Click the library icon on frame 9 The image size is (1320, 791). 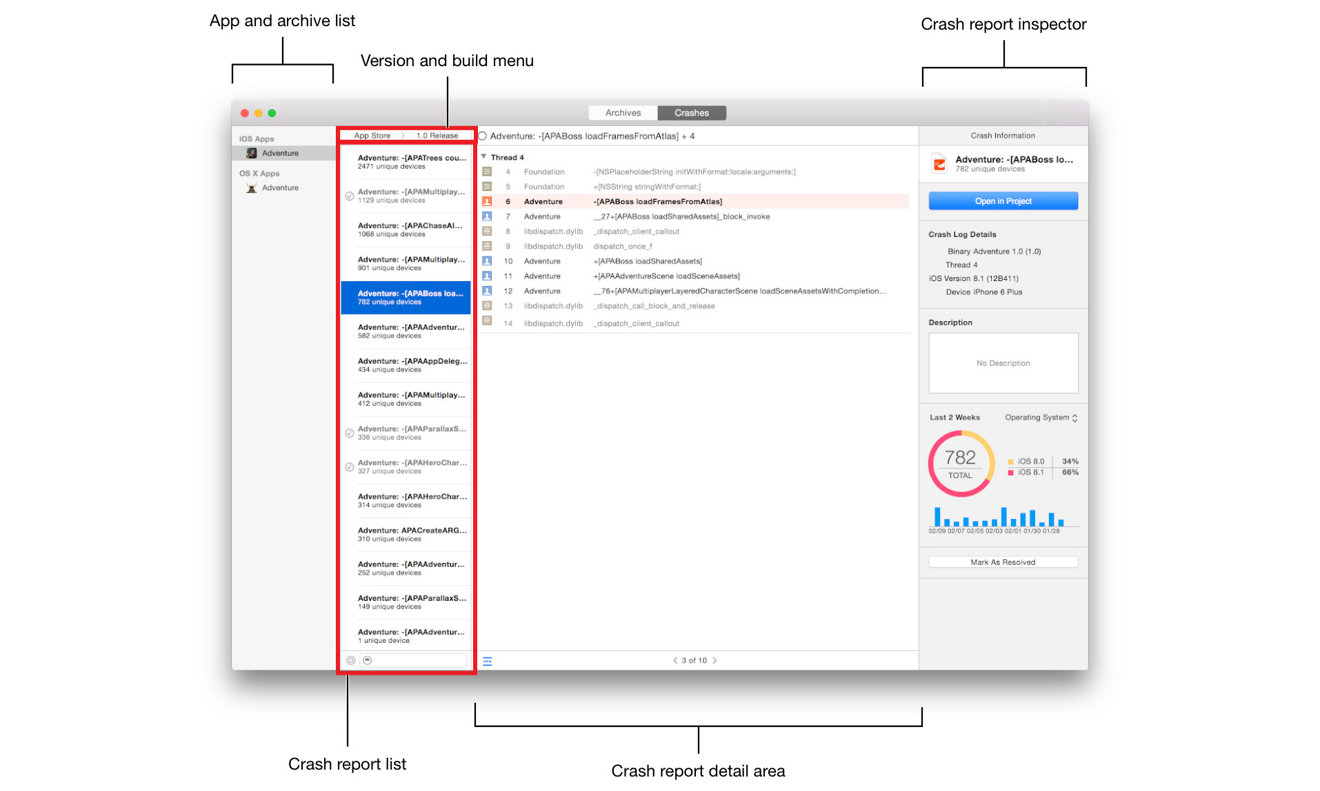click(487, 246)
